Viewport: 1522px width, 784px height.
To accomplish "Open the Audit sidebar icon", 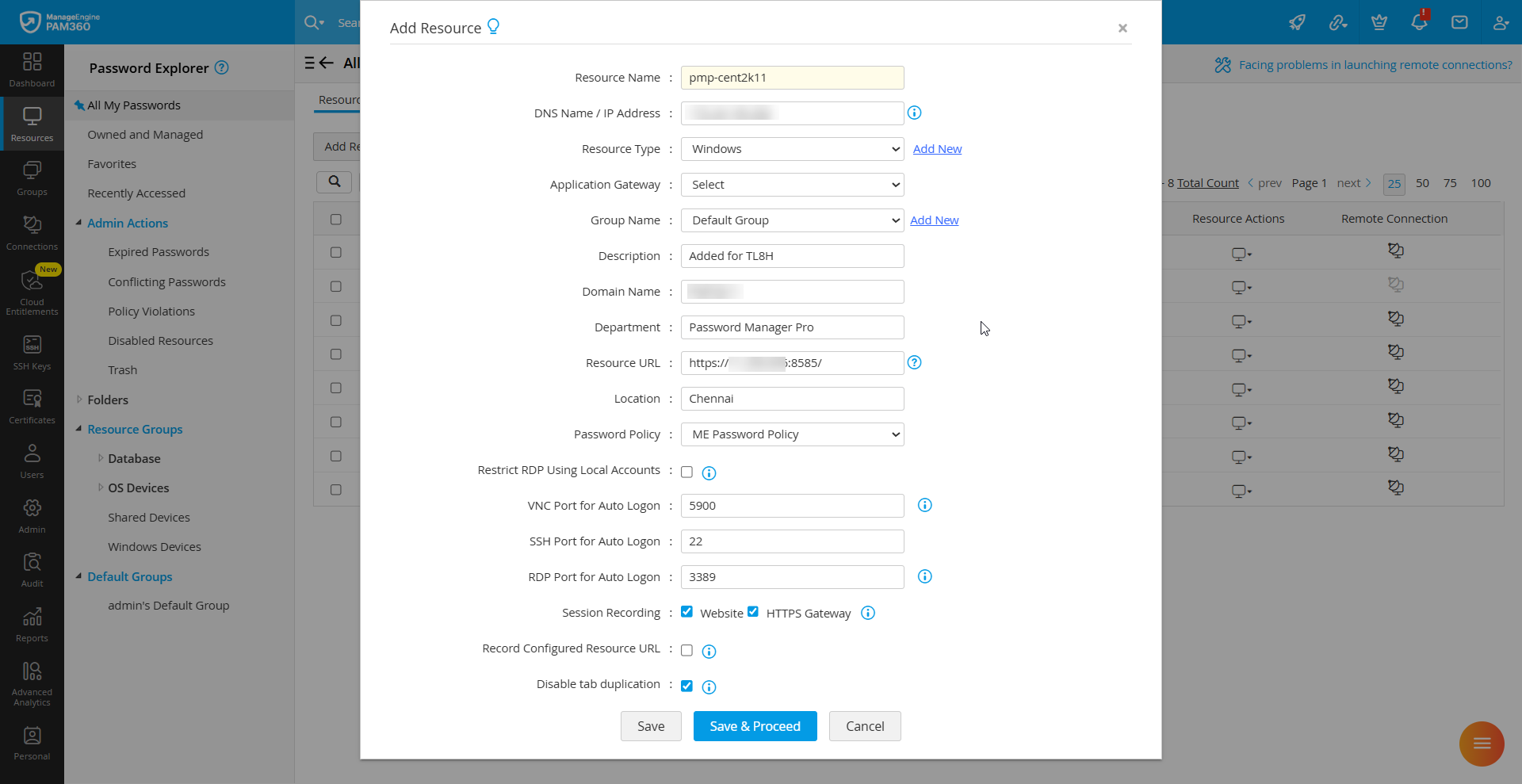I will (32, 569).
